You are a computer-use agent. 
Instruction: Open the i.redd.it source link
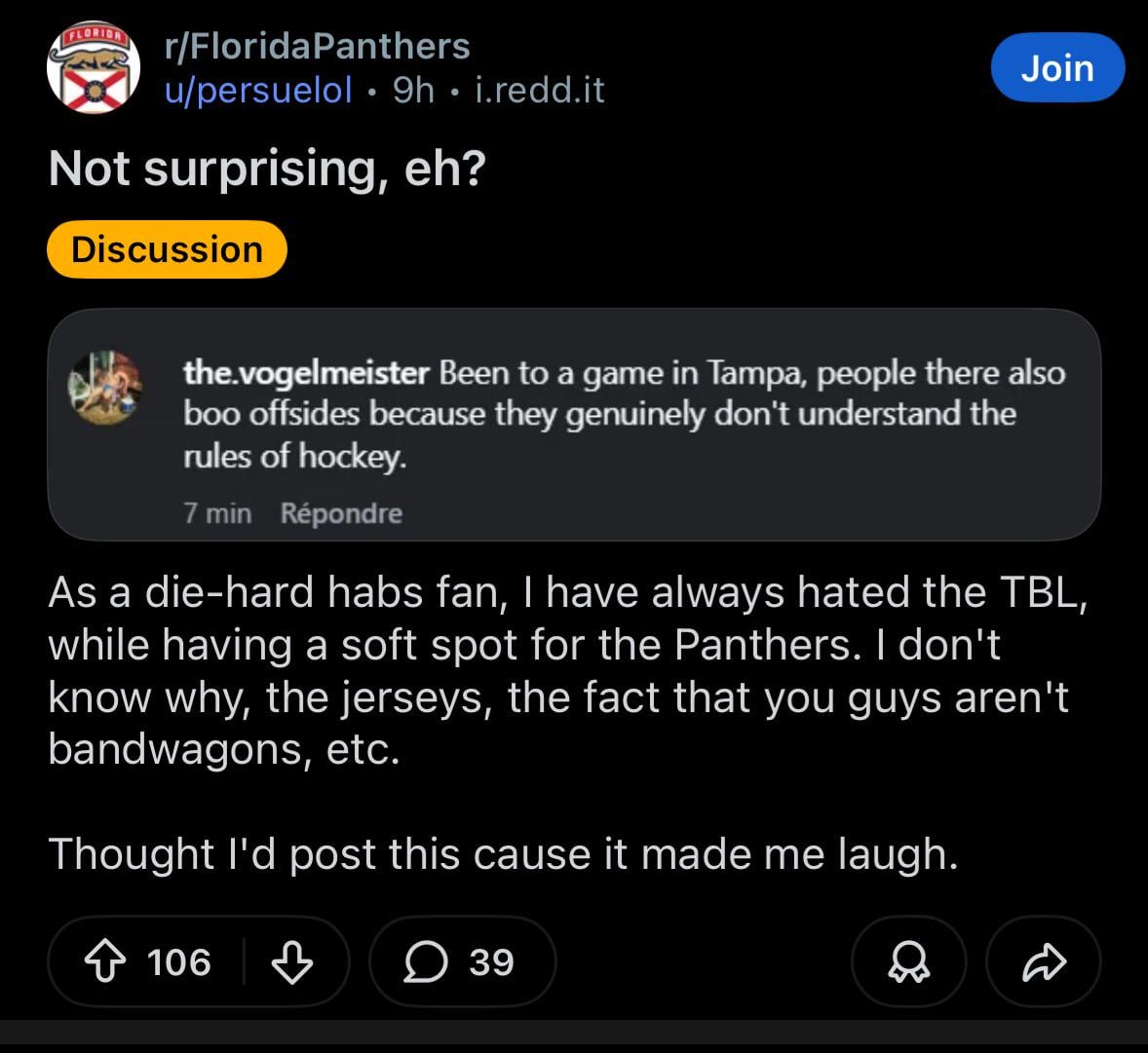pyautogui.click(x=539, y=90)
